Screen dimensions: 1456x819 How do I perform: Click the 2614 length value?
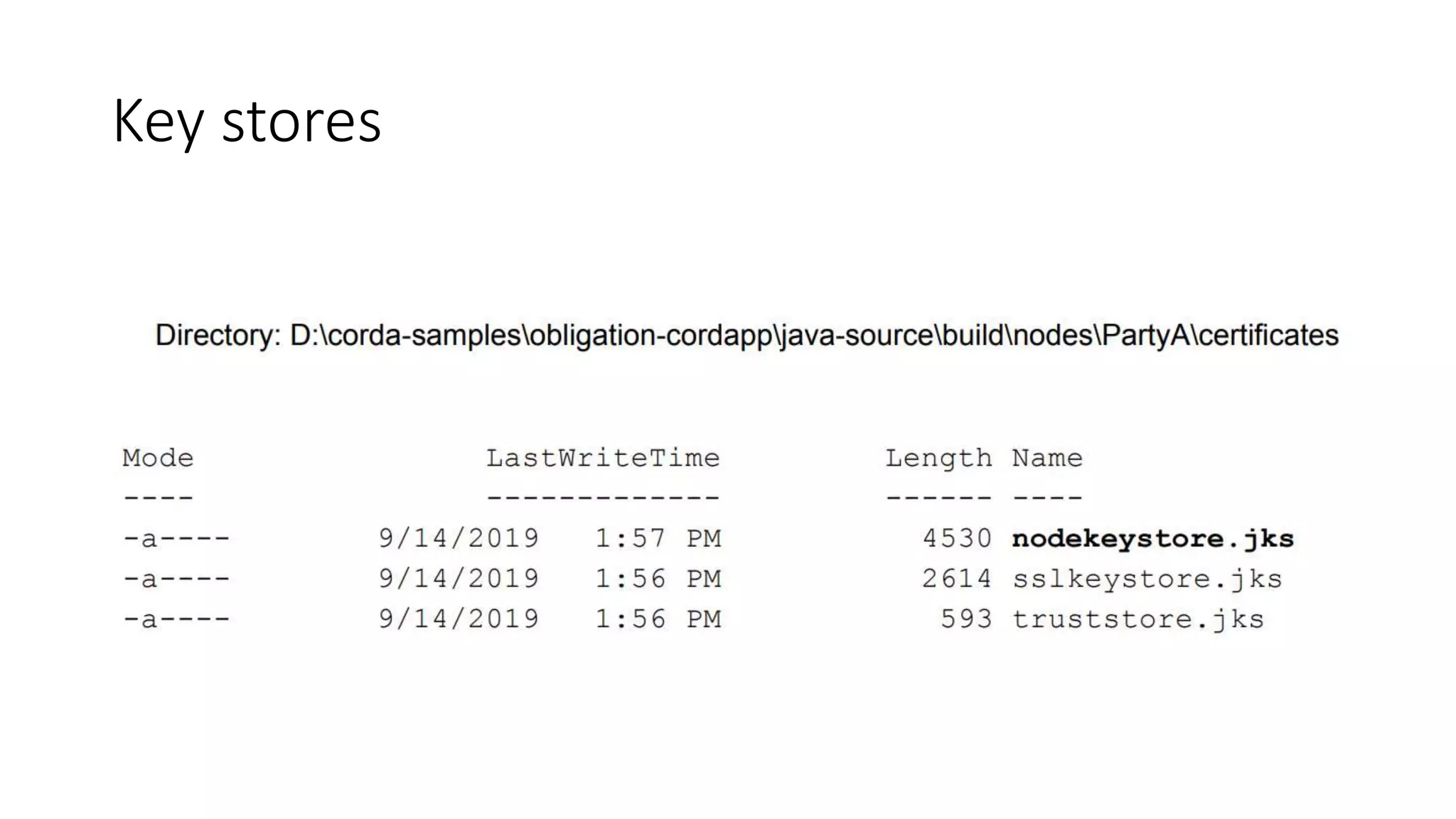click(x=957, y=579)
